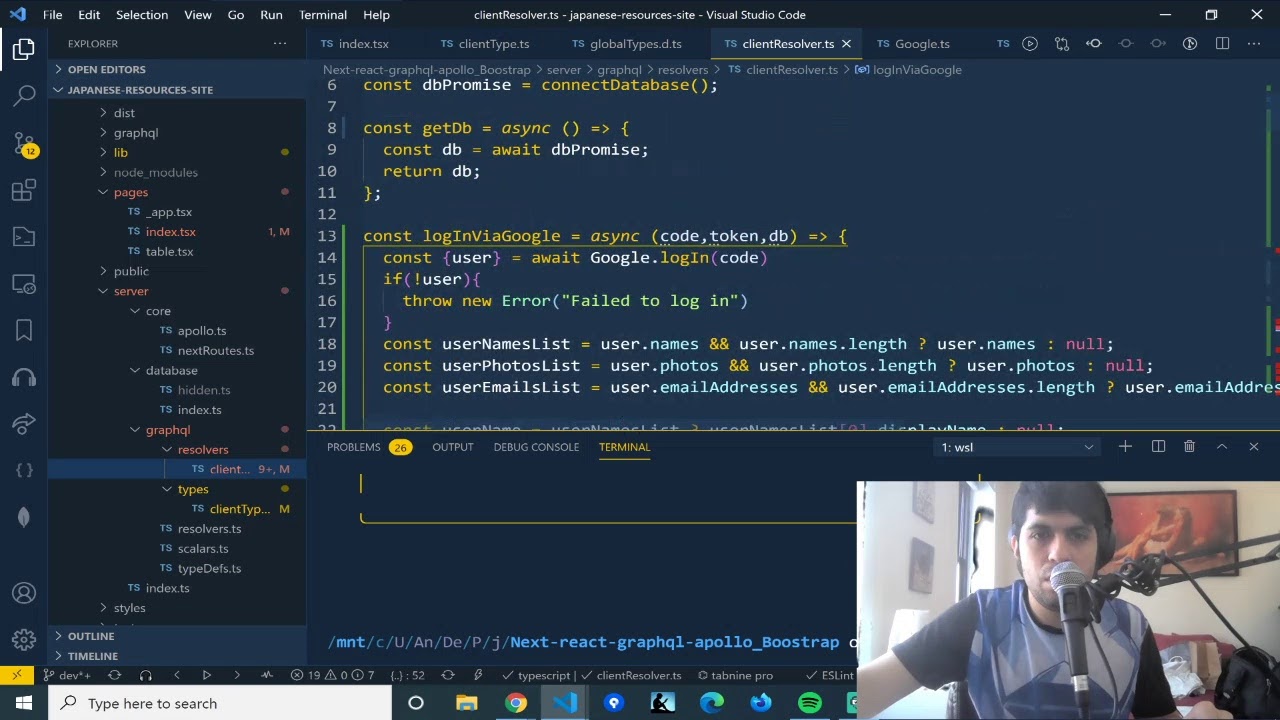This screenshot has width=1280, height=720.
Task: Open the Search view in activity bar
Action: coord(24,96)
